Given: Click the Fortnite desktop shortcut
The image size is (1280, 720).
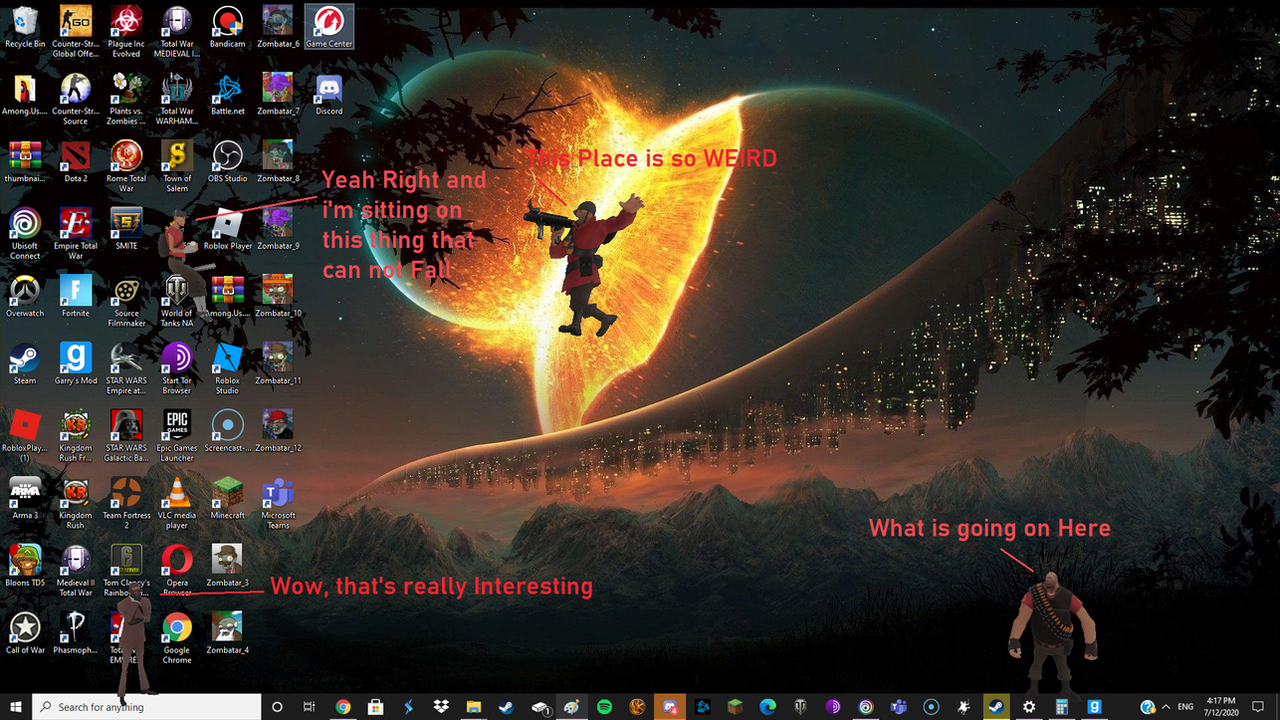Looking at the screenshot, I should click(76, 296).
